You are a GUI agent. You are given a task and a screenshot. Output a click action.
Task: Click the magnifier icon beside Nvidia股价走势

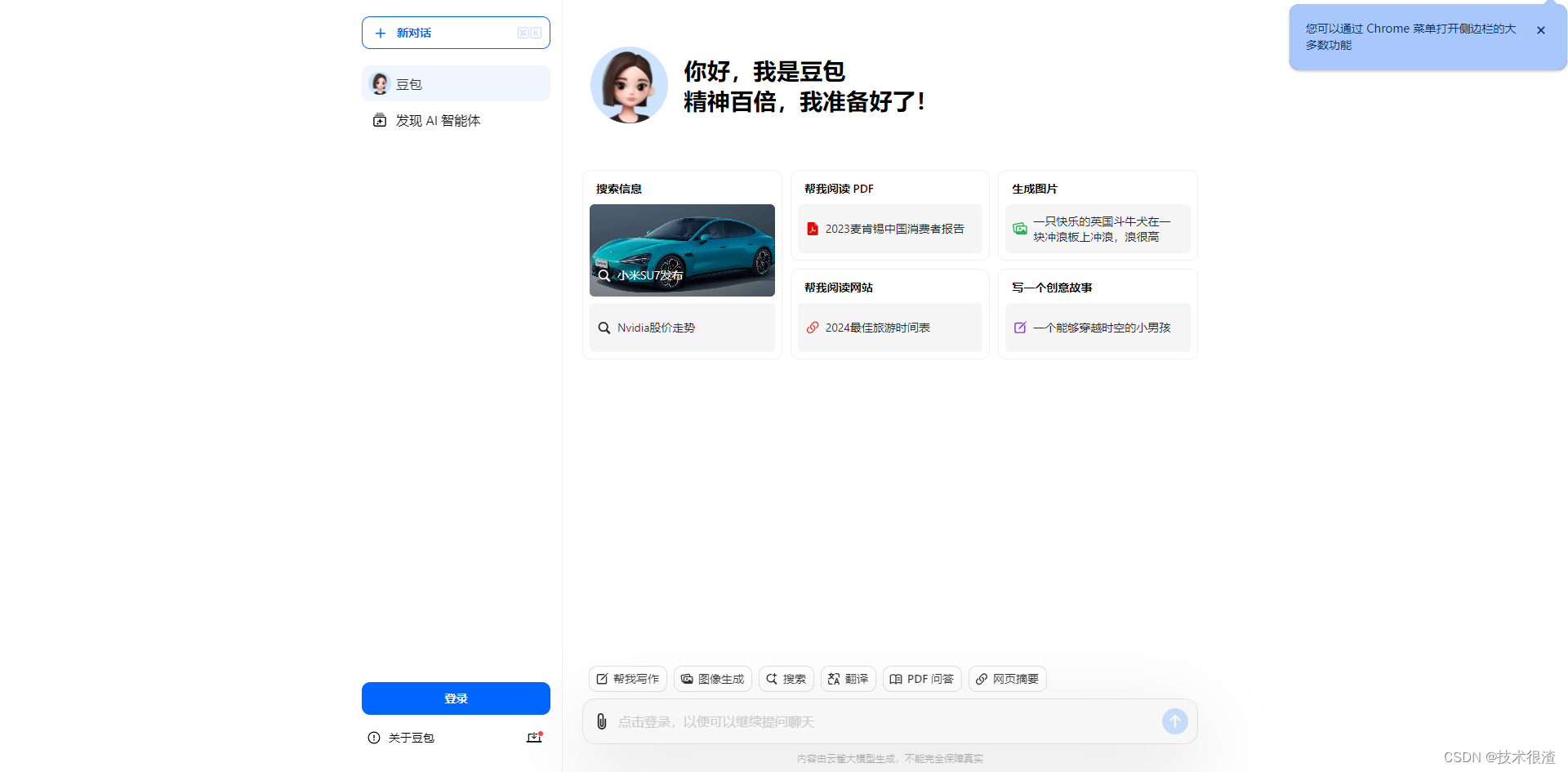point(604,328)
